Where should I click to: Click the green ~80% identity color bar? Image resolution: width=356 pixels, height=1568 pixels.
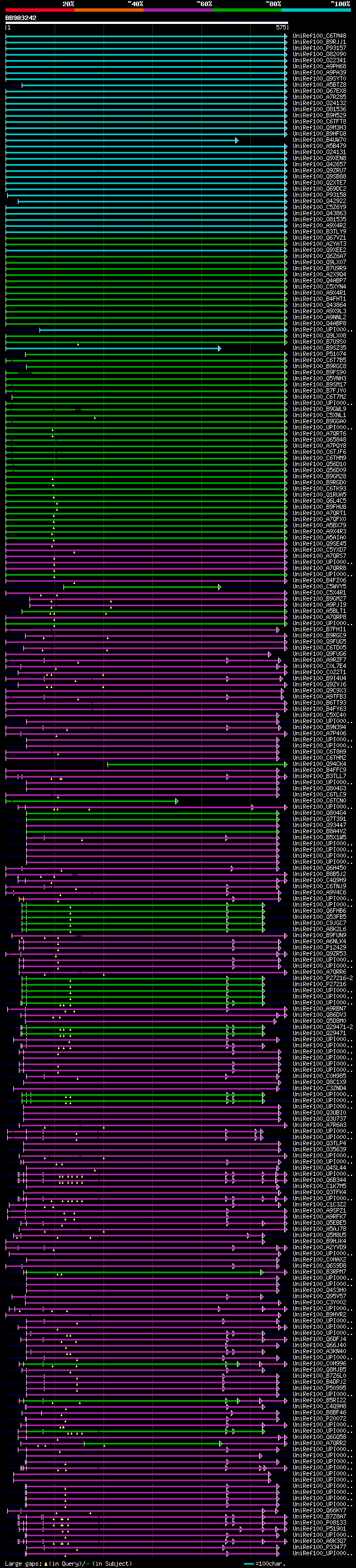(247, 10)
